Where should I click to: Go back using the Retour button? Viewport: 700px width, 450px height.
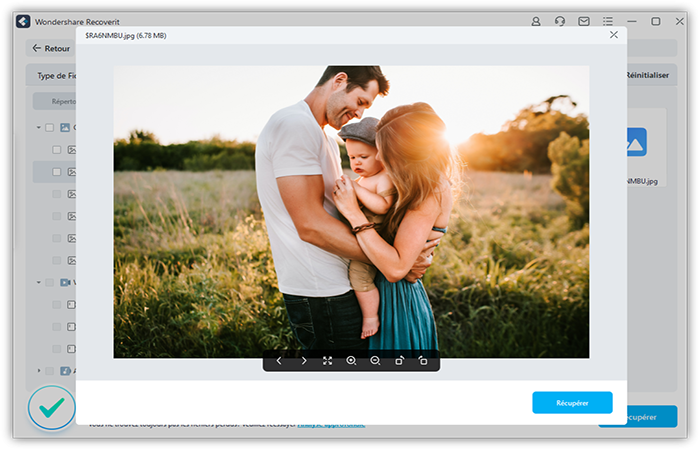pos(51,48)
